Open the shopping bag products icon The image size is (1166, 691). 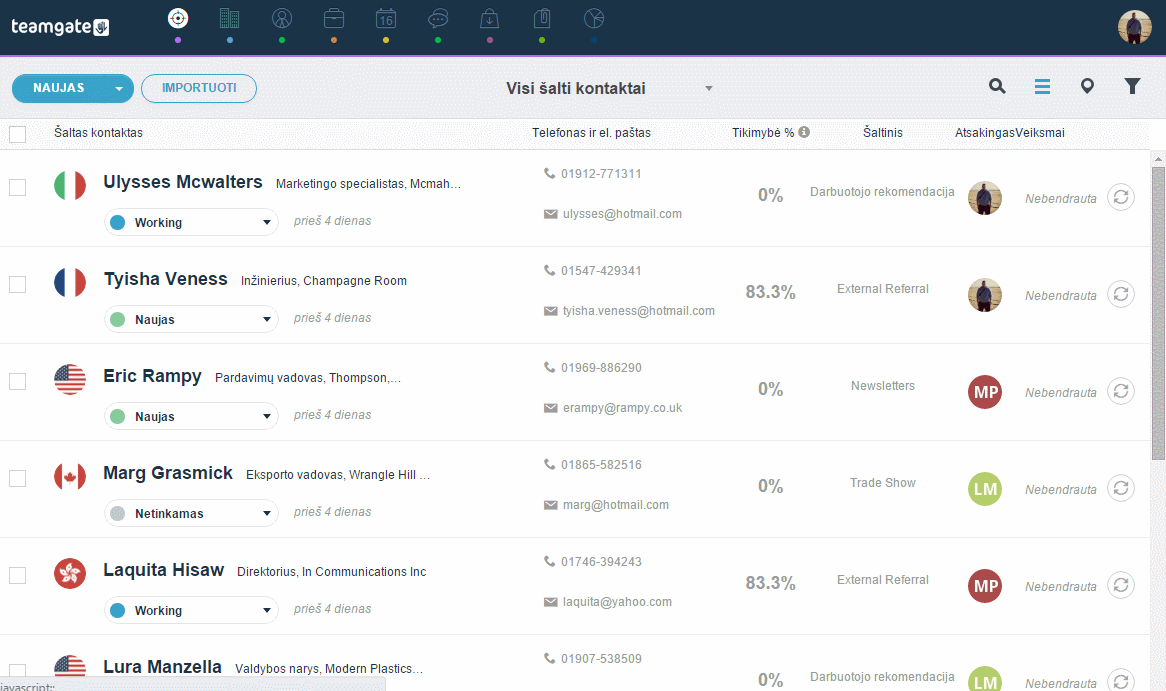click(489, 19)
